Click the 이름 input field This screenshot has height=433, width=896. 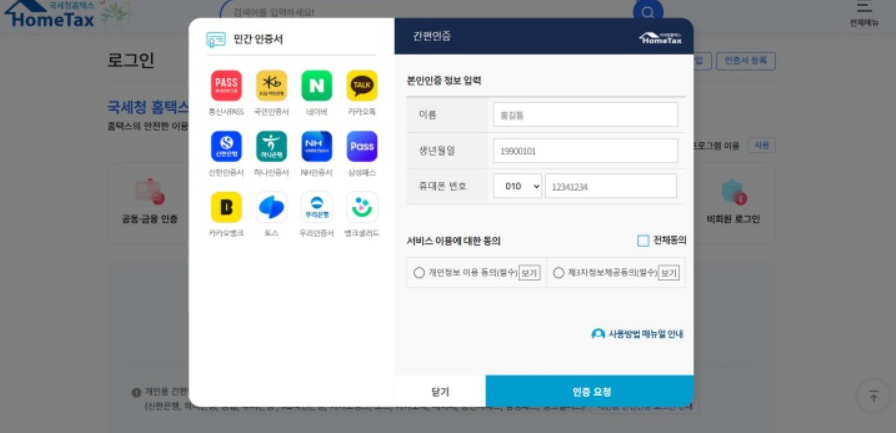[586, 115]
